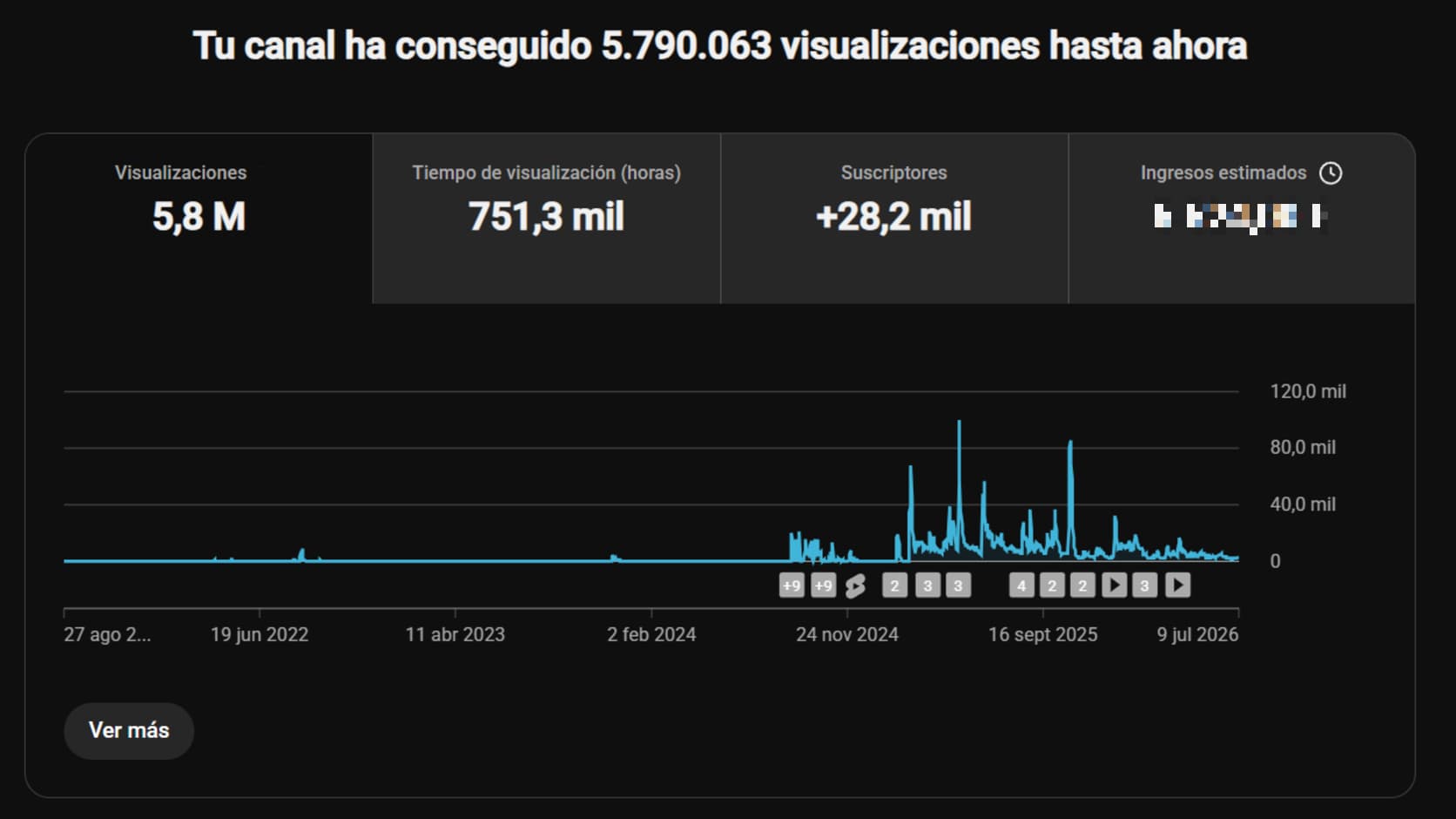1456x819 pixels.
Task: Click the 16 sept 2025 axis label
Action: (x=1042, y=634)
